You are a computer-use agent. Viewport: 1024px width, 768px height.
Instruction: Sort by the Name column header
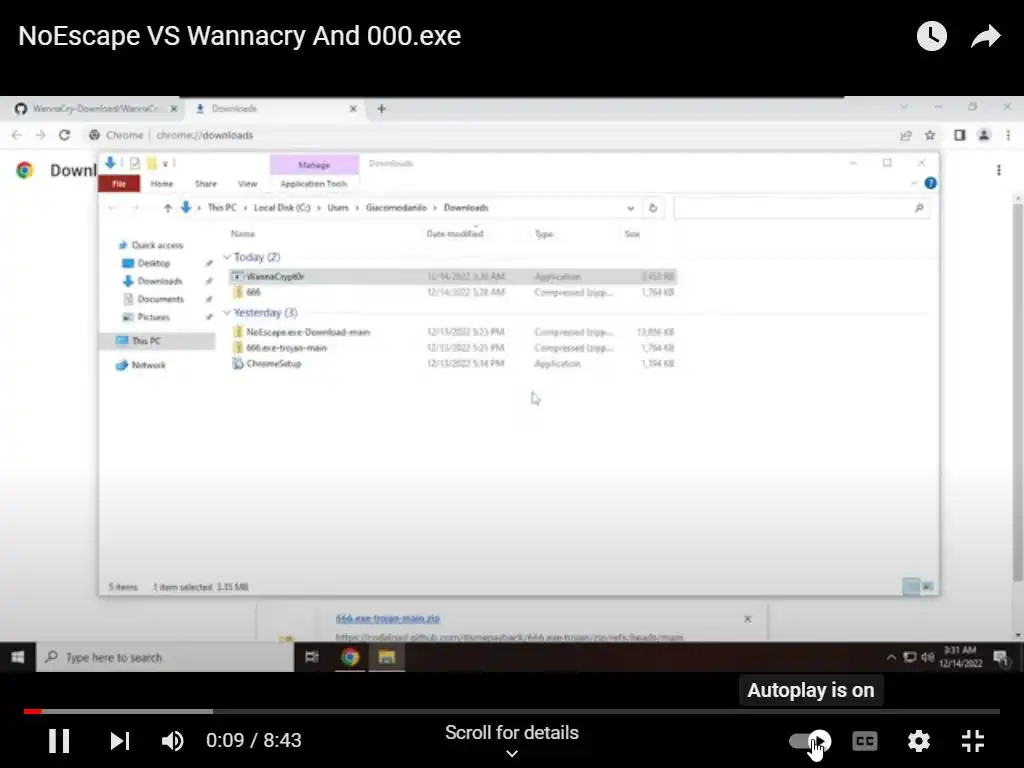(x=242, y=234)
